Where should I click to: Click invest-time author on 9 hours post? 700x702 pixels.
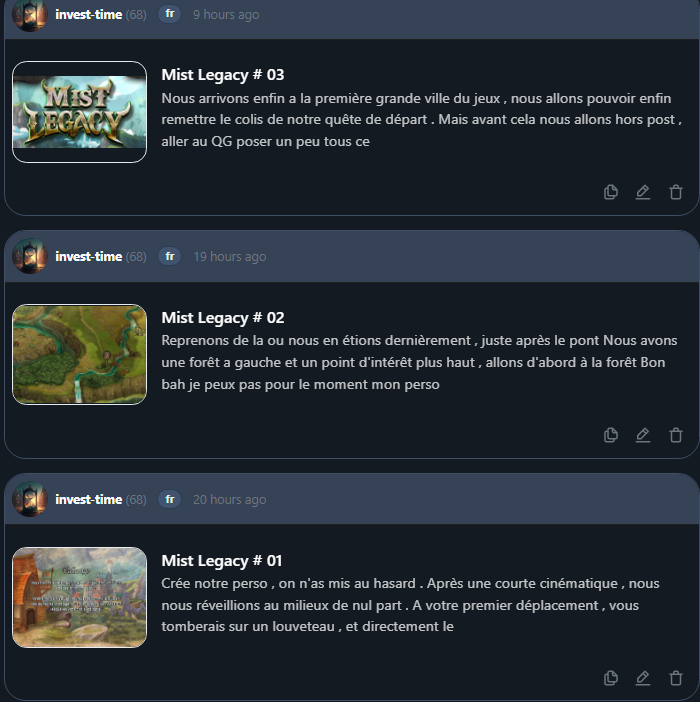click(x=88, y=14)
